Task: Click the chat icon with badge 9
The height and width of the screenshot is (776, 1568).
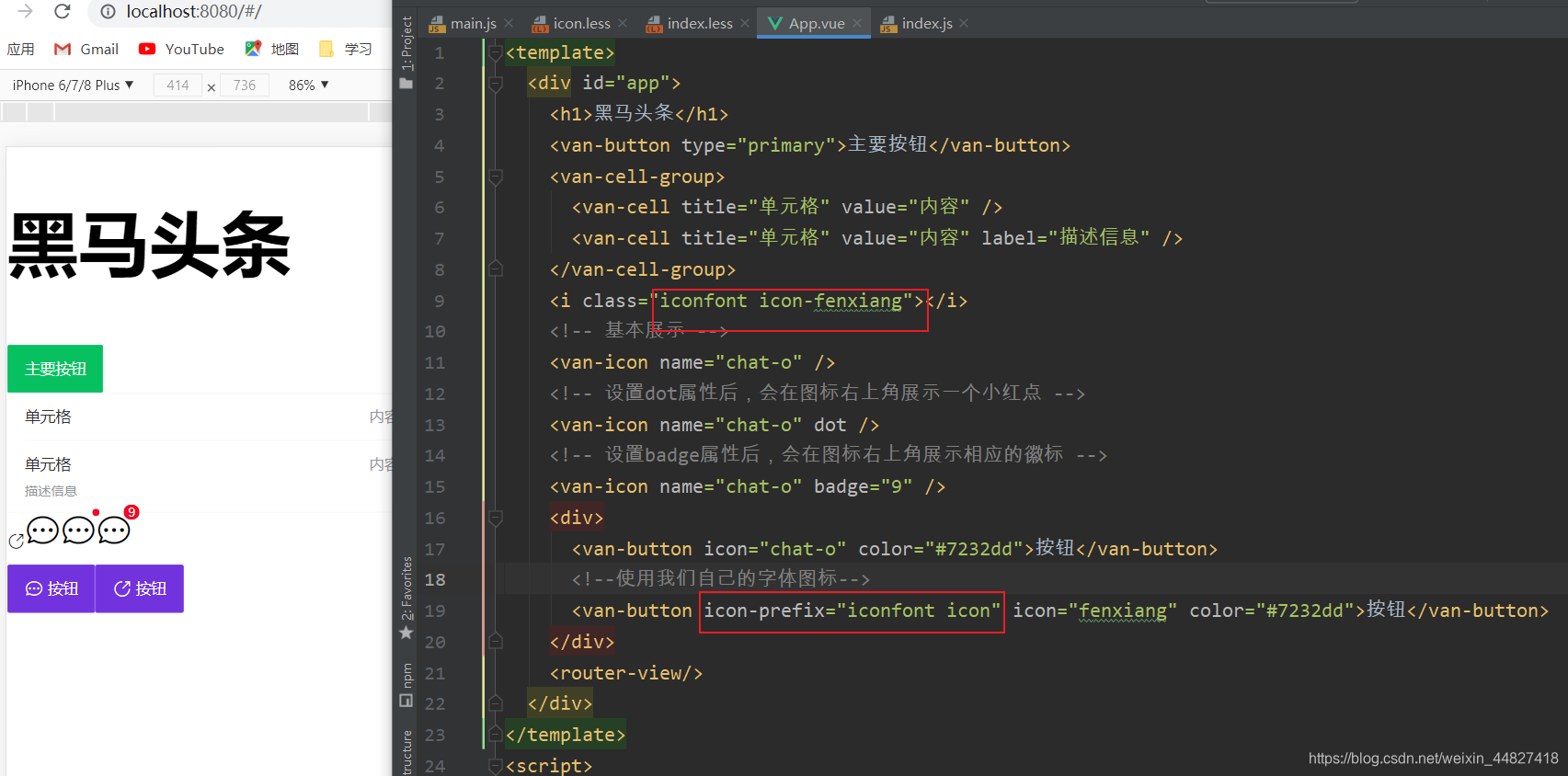Action: tap(116, 529)
